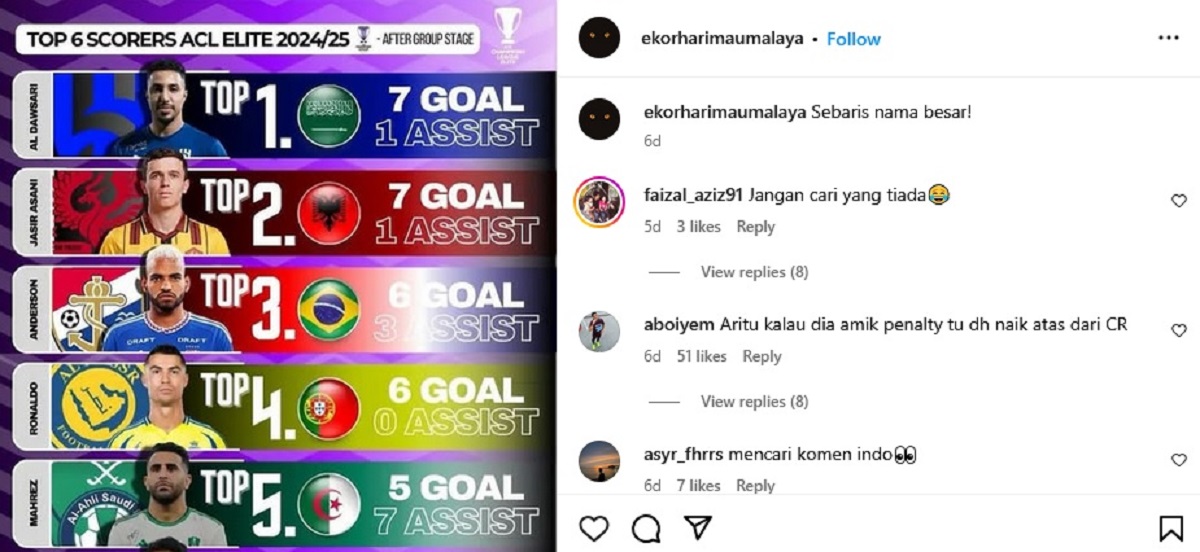Reply to aboiyem's comment
Image resolution: width=1200 pixels, height=552 pixels.
pyautogui.click(x=762, y=357)
